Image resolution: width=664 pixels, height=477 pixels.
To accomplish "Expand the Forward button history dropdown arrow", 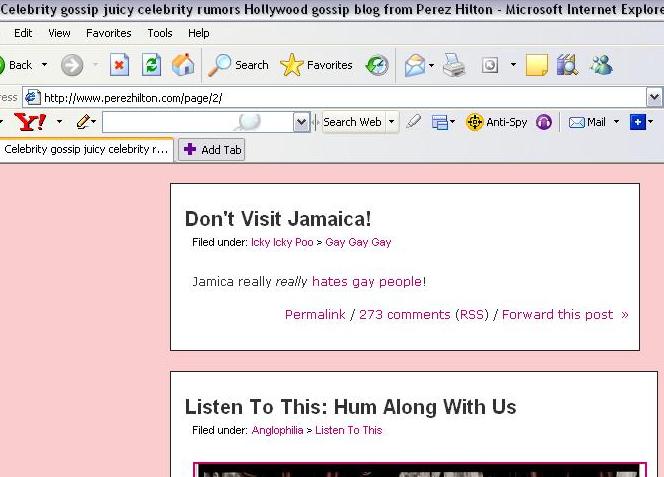I will coord(96,65).
